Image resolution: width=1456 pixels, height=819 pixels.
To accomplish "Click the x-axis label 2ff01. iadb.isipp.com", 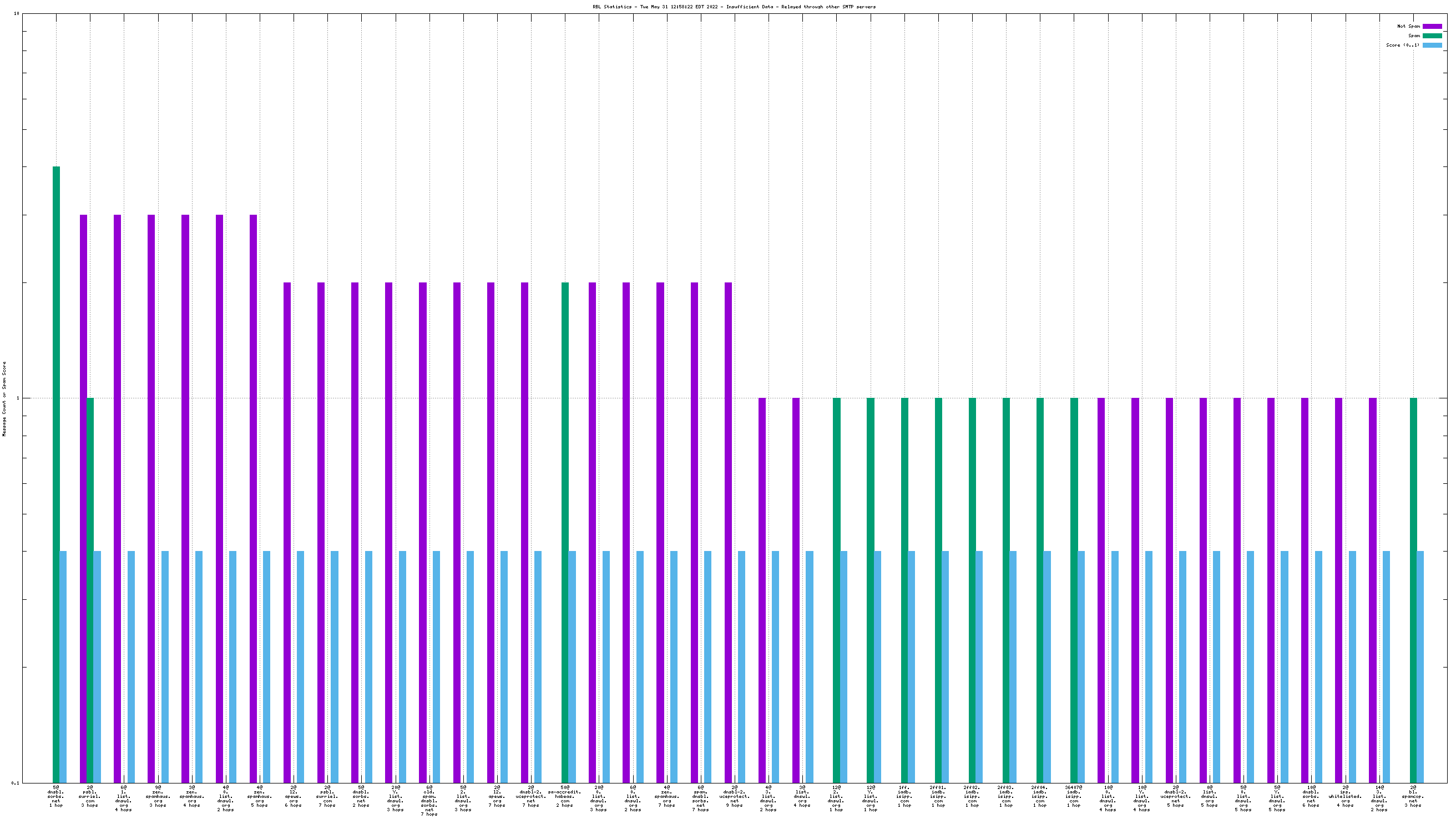I will click(x=938, y=796).
